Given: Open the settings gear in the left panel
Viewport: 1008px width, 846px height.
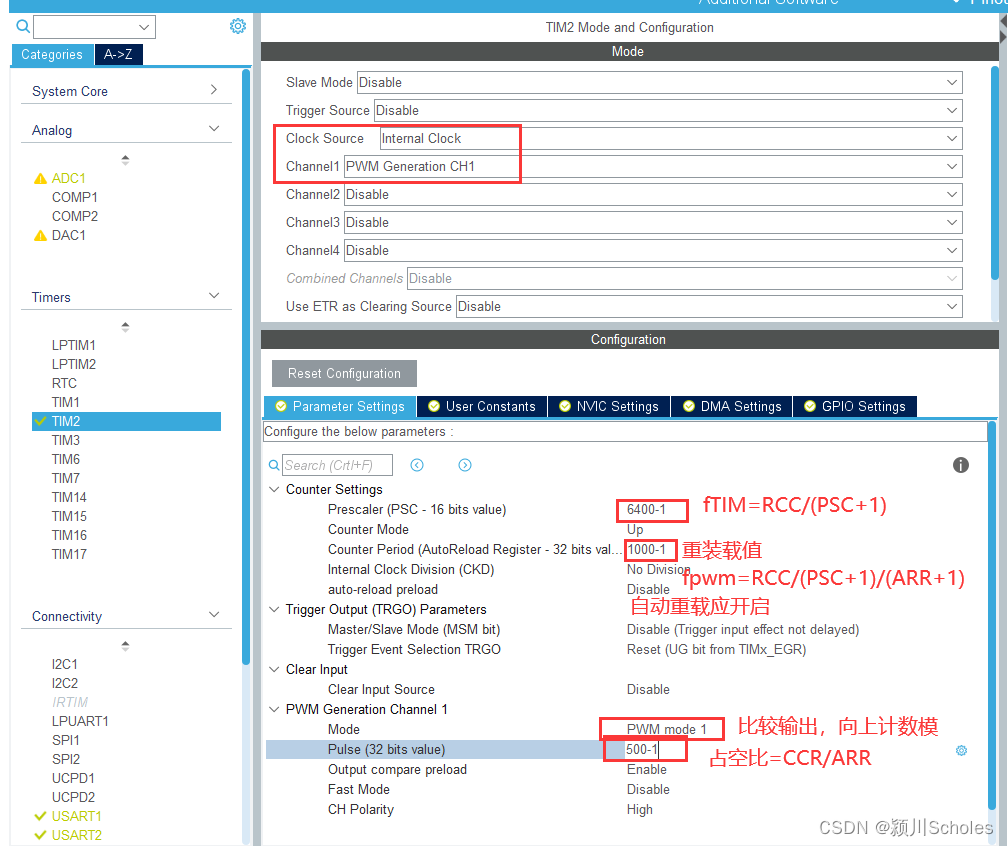Looking at the screenshot, I should tap(237, 25).
